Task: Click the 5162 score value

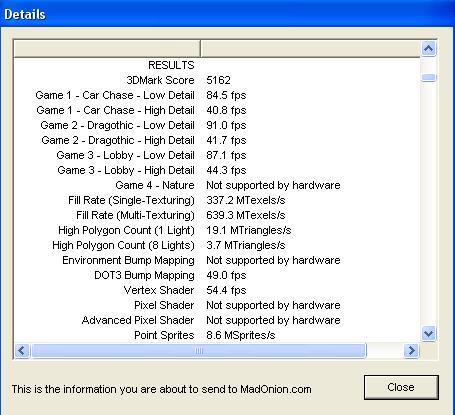Action: tap(218, 80)
